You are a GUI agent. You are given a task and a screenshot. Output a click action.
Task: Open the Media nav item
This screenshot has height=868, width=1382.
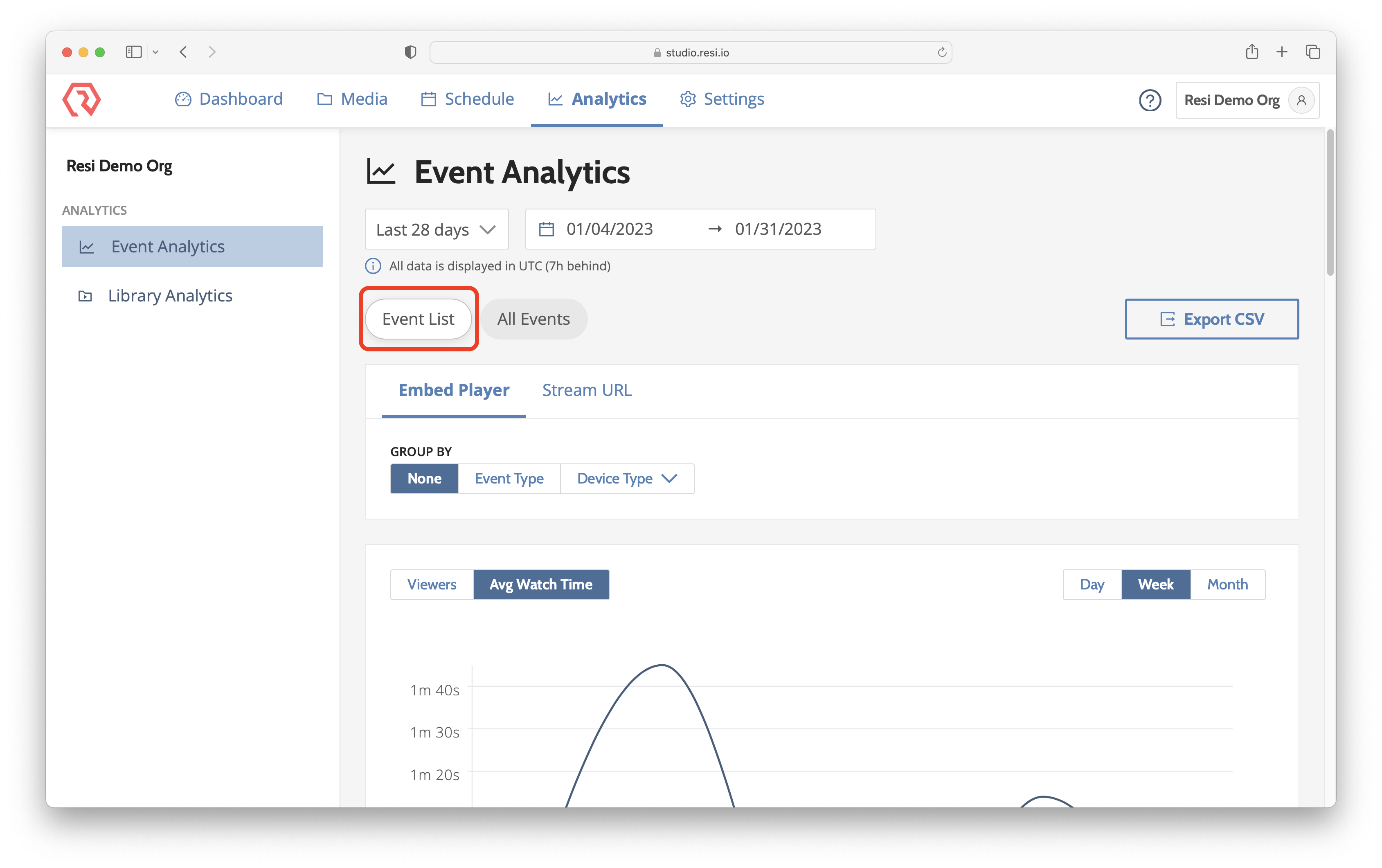[352, 99]
